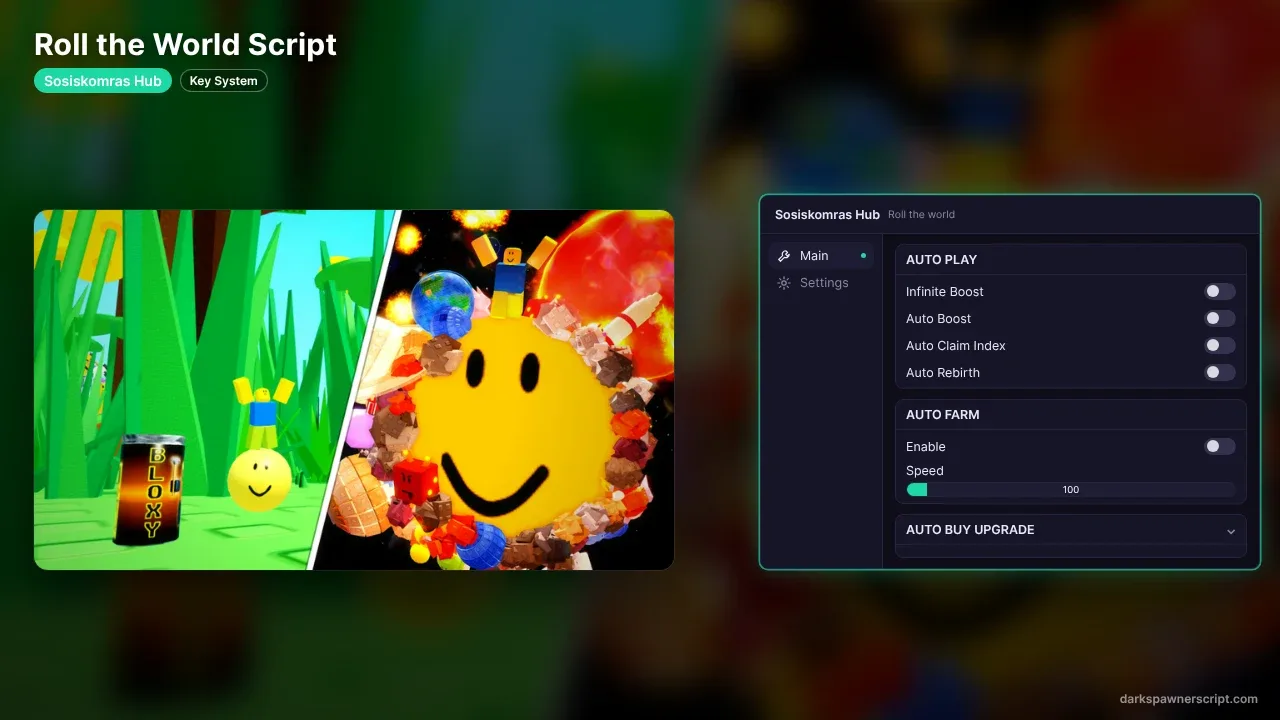Click the Roll the world subtitle
This screenshot has height=720, width=1280.
pos(921,215)
